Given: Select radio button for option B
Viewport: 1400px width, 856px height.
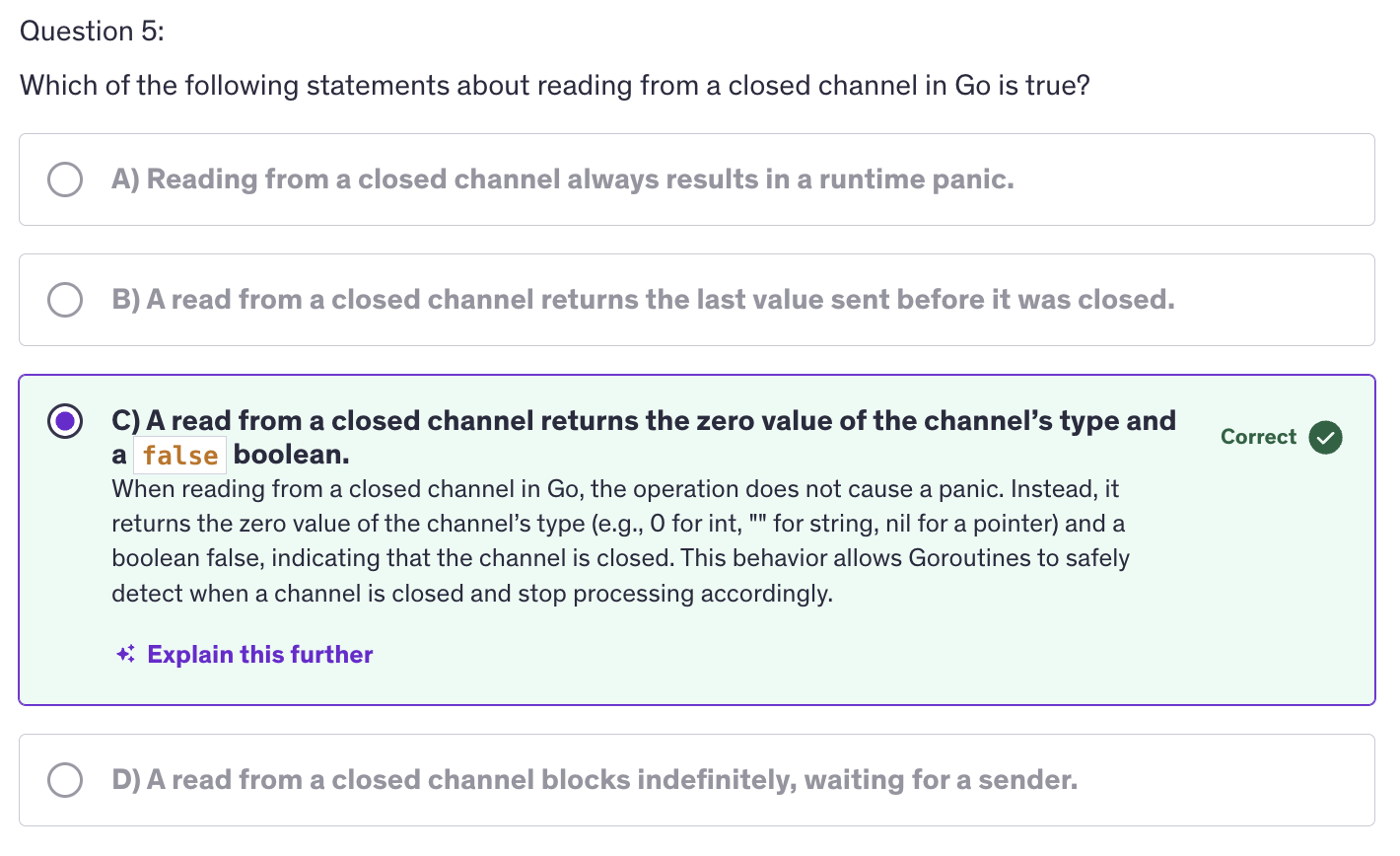Looking at the screenshot, I should point(65,300).
